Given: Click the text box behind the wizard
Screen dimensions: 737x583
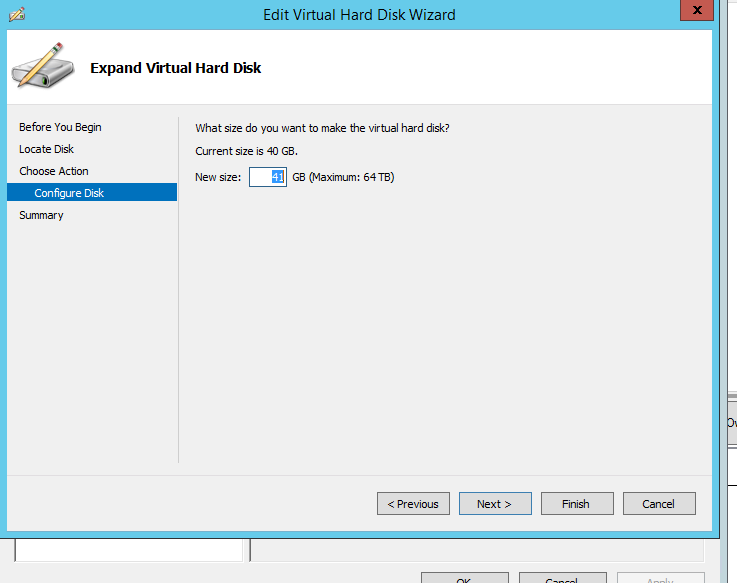Looking at the screenshot, I should [129, 551].
